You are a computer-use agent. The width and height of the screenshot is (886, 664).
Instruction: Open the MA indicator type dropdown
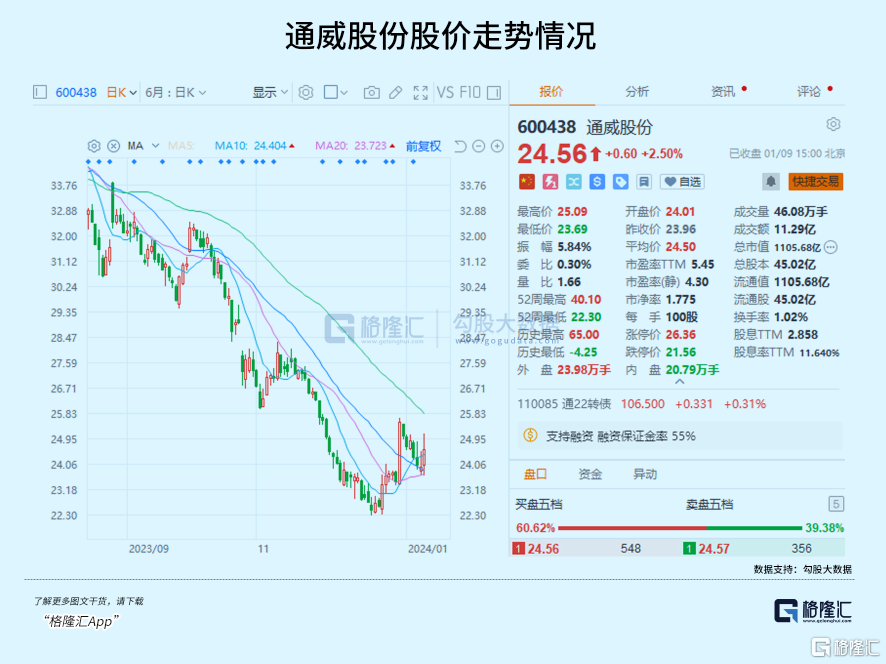point(144,146)
